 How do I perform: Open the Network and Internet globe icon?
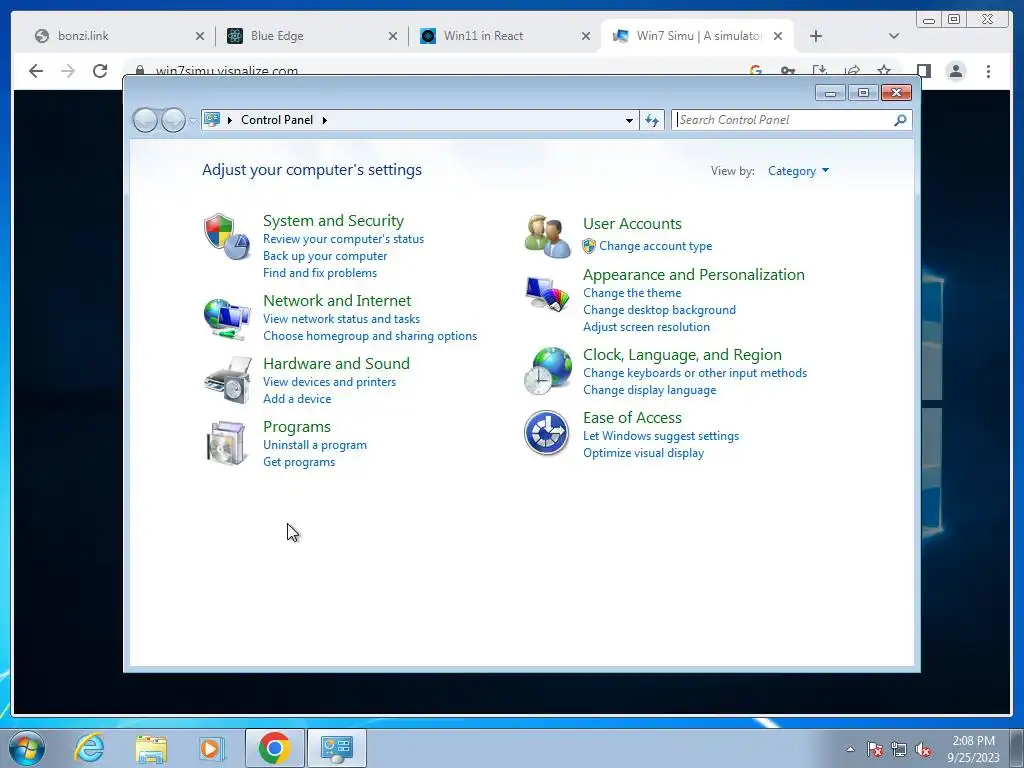[x=226, y=319]
